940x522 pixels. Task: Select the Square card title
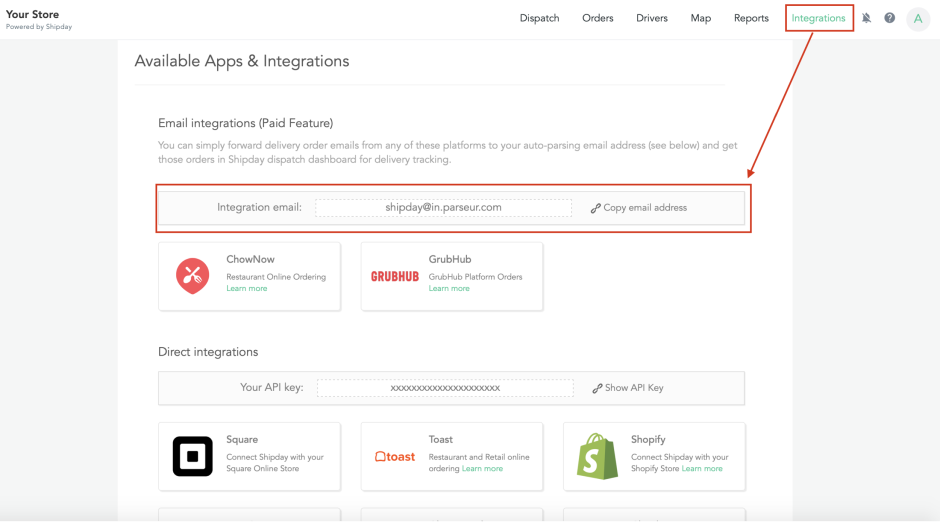click(242, 440)
